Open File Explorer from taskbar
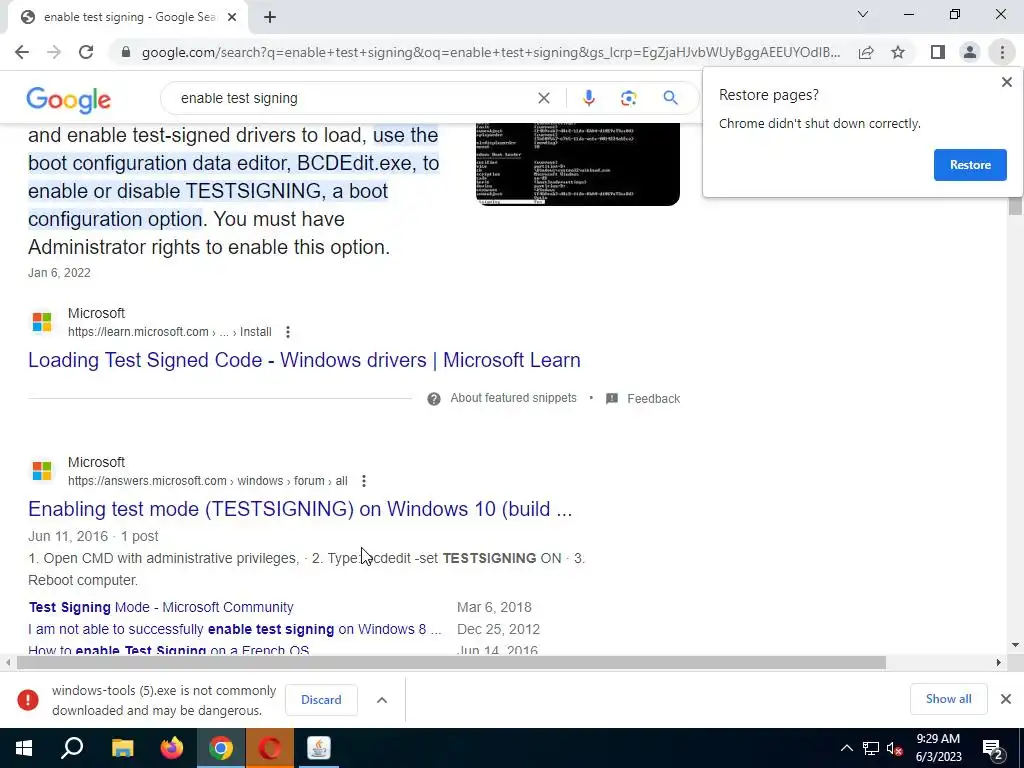This screenshot has width=1024, height=768. (123, 748)
